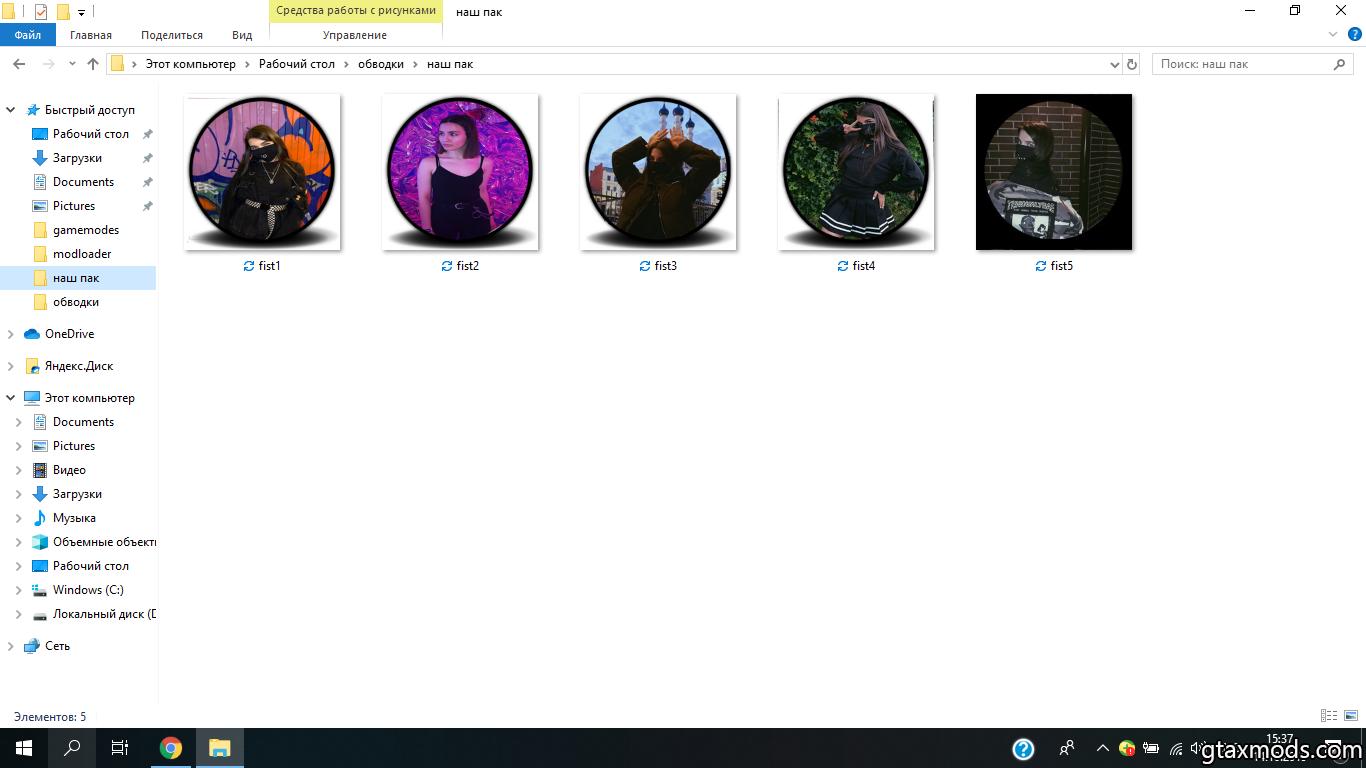Open the Файл menu tab
The width and height of the screenshot is (1366, 768).
(x=28, y=35)
